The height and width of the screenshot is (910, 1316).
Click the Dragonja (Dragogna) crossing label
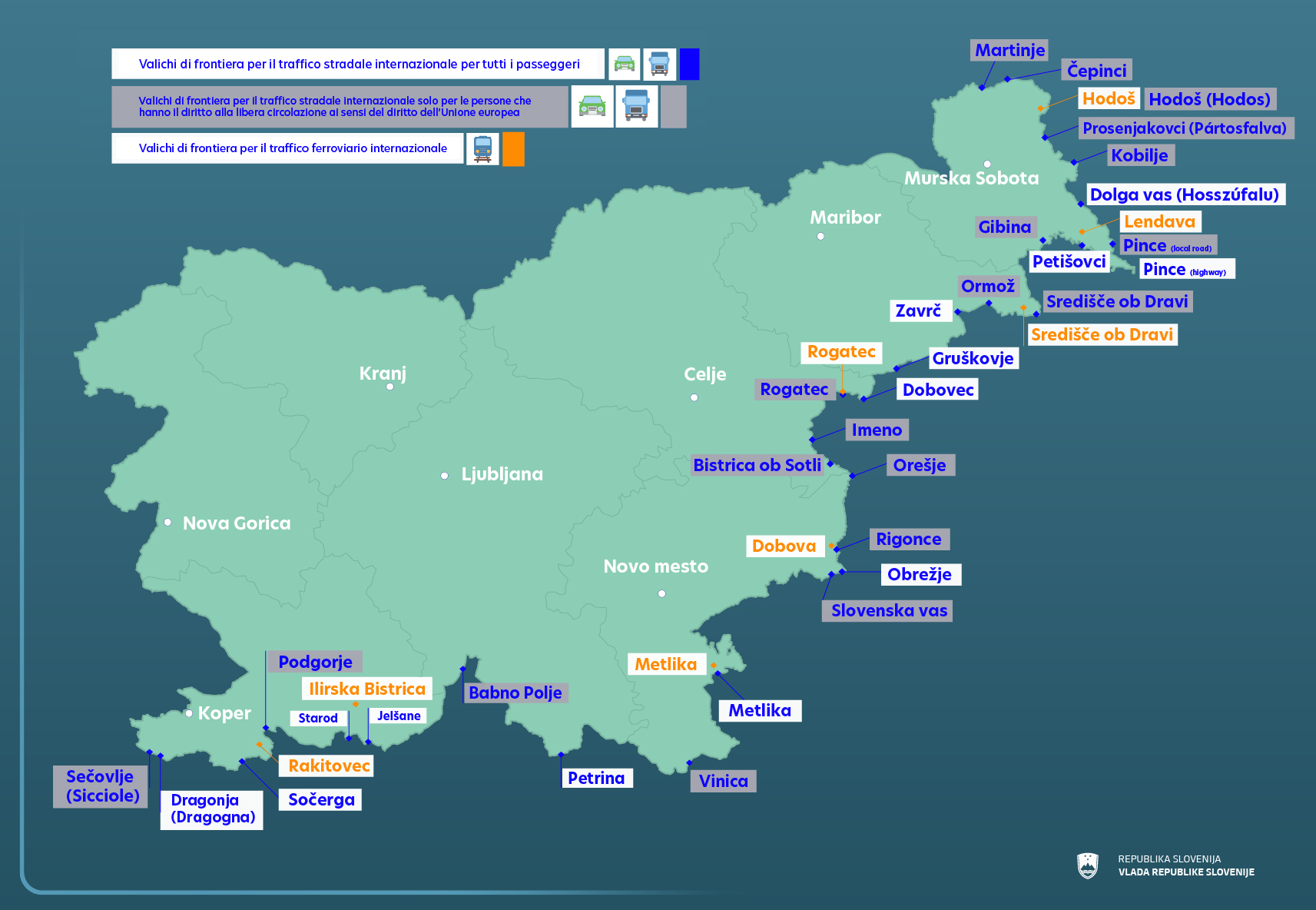coord(212,809)
